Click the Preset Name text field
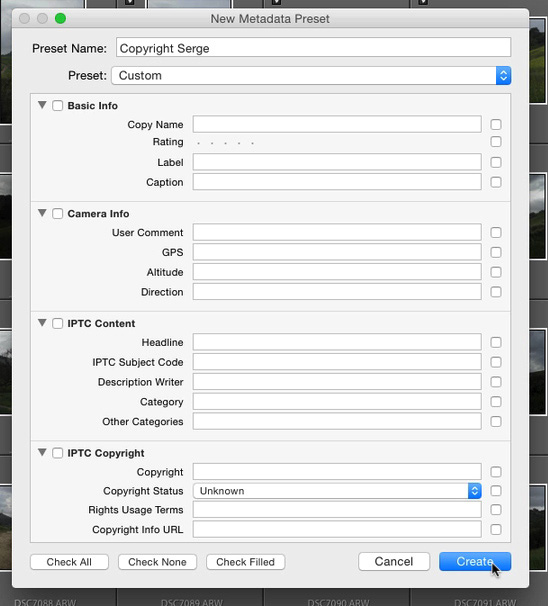Viewport: 548px width, 606px height. click(313, 48)
